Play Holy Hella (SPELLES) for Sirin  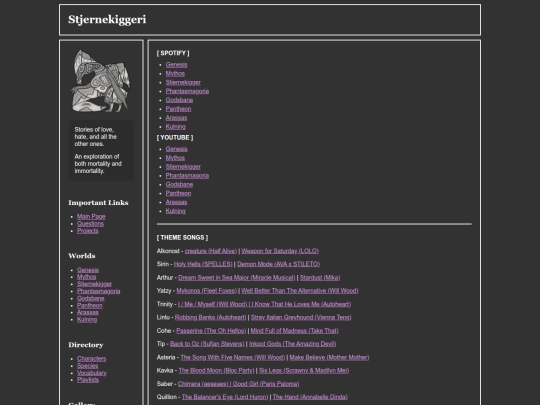point(203,264)
